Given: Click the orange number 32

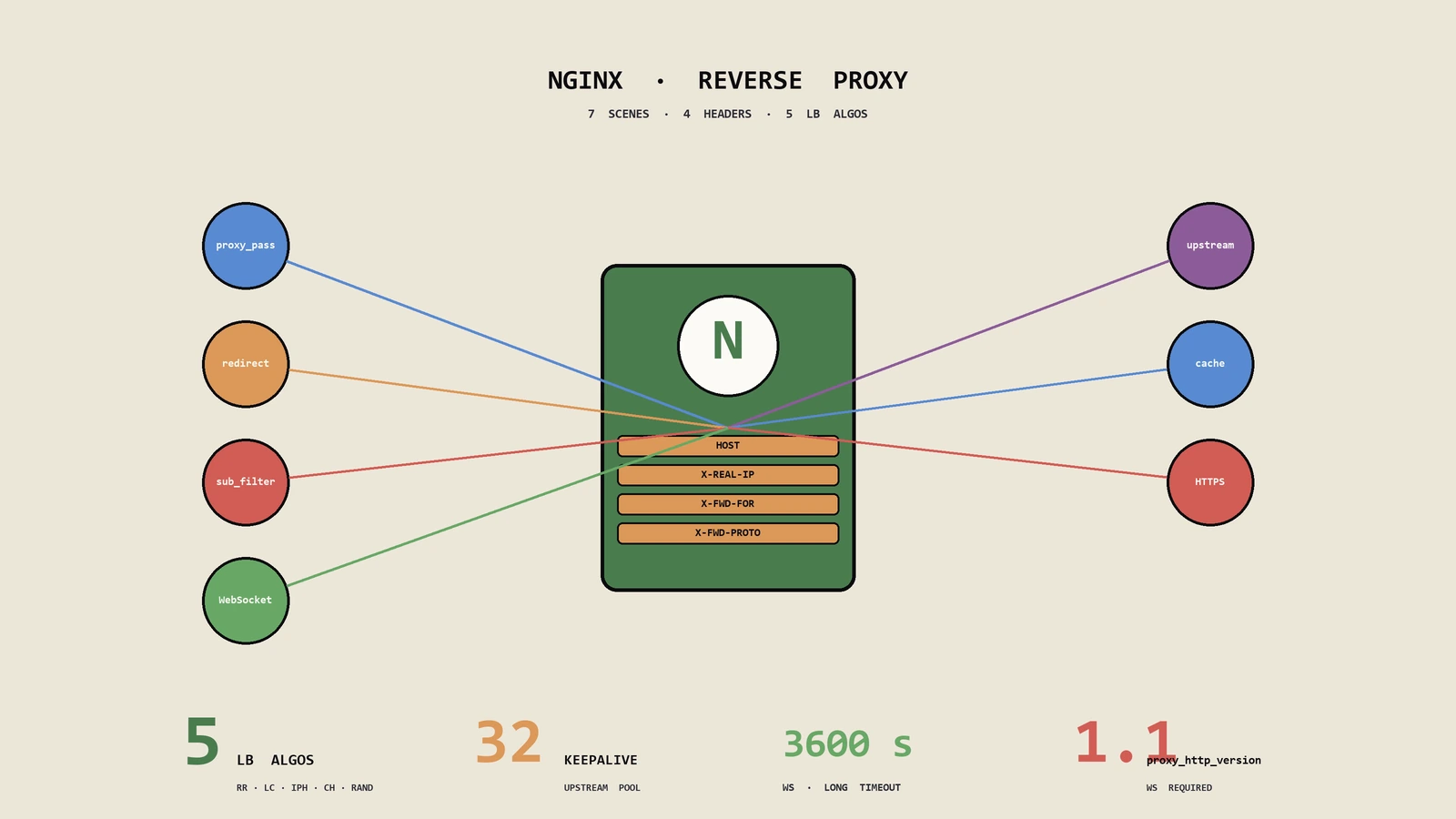Looking at the screenshot, I should point(509,743).
